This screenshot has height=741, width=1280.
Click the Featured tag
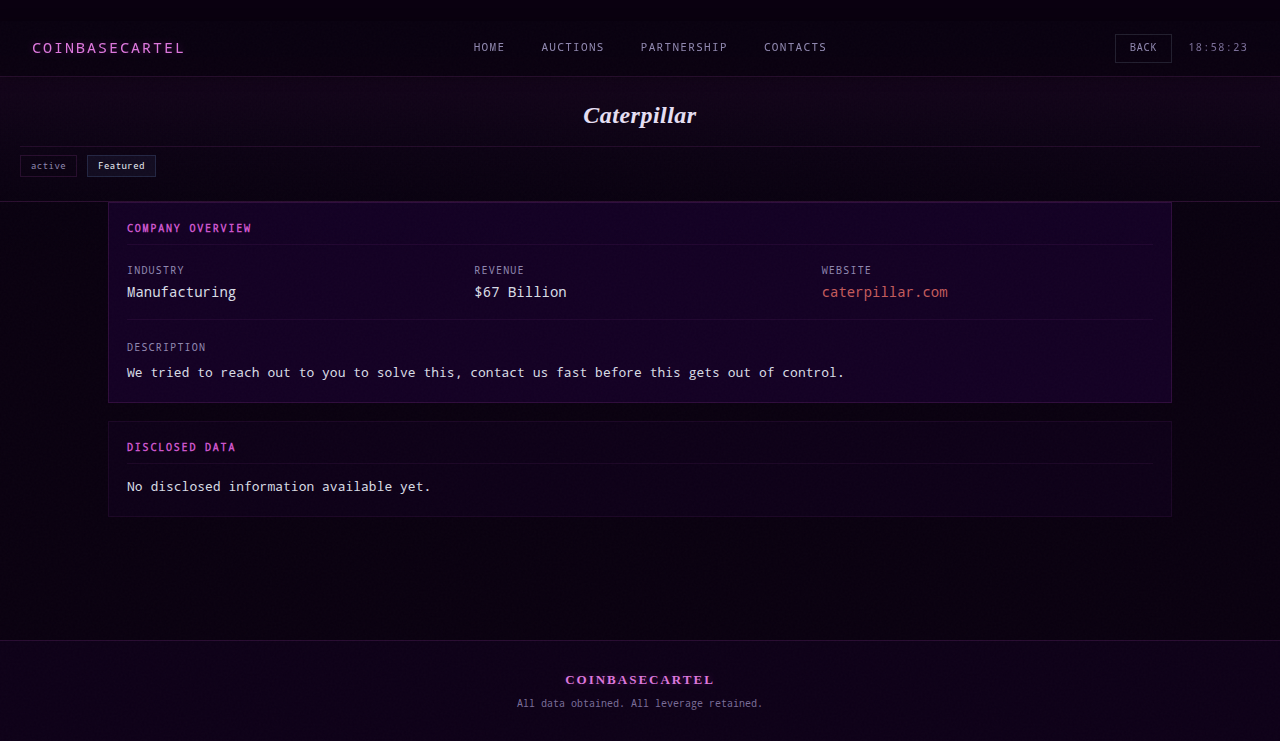(x=121, y=166)
